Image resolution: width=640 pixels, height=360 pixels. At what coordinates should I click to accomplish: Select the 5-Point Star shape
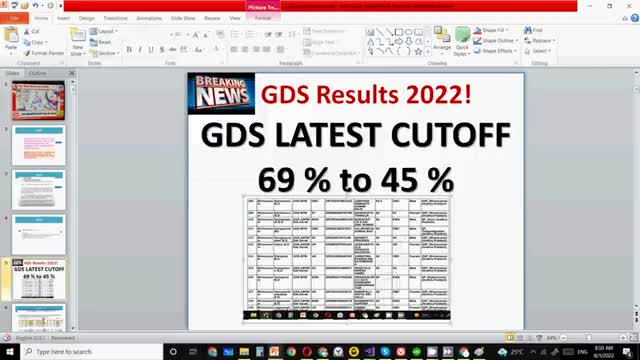click(x=418, y=51)
